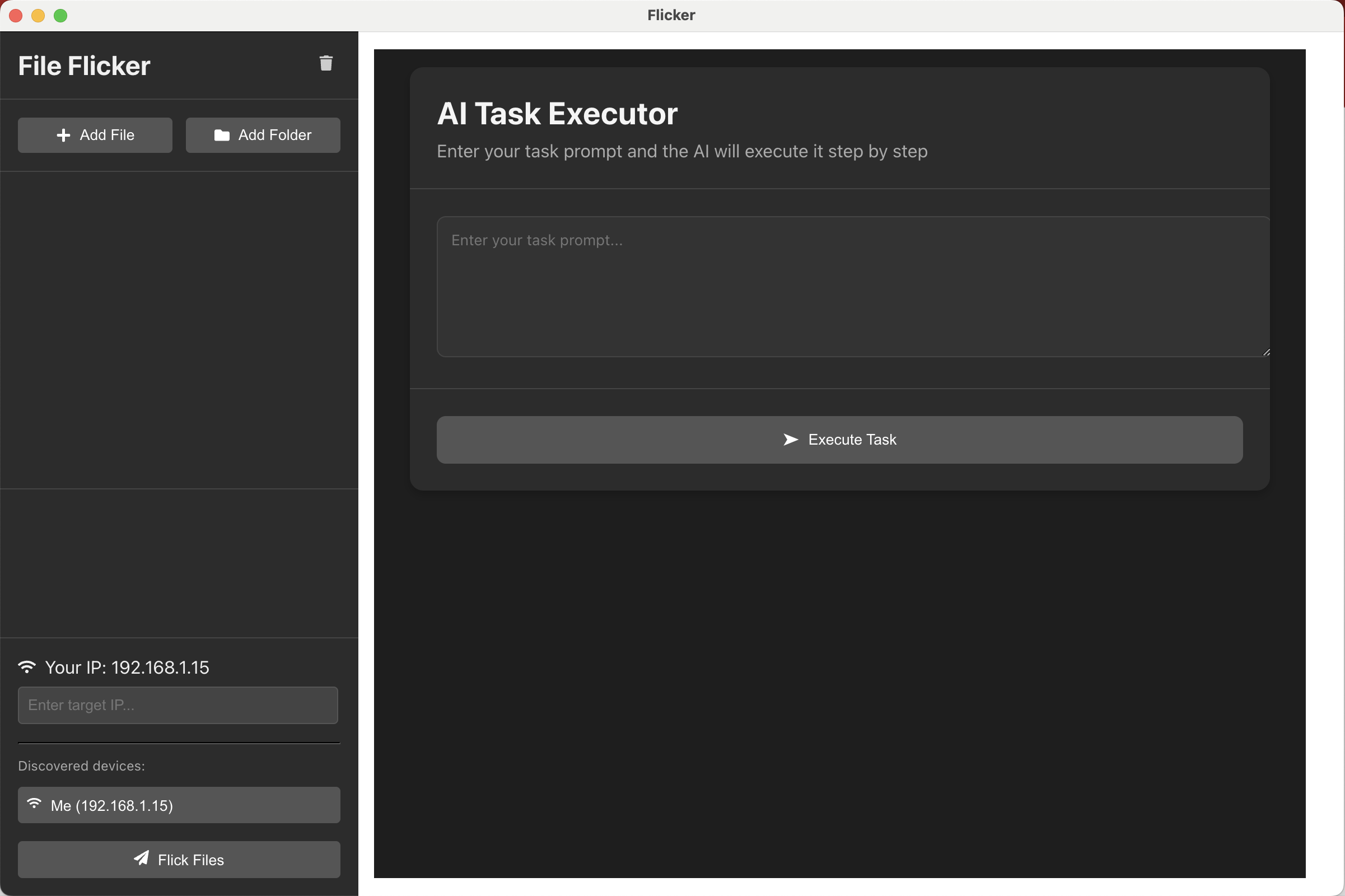Viewport: 1345px width, 896px height.
Task: Focus the Enter target IP field
Action: 178,705
